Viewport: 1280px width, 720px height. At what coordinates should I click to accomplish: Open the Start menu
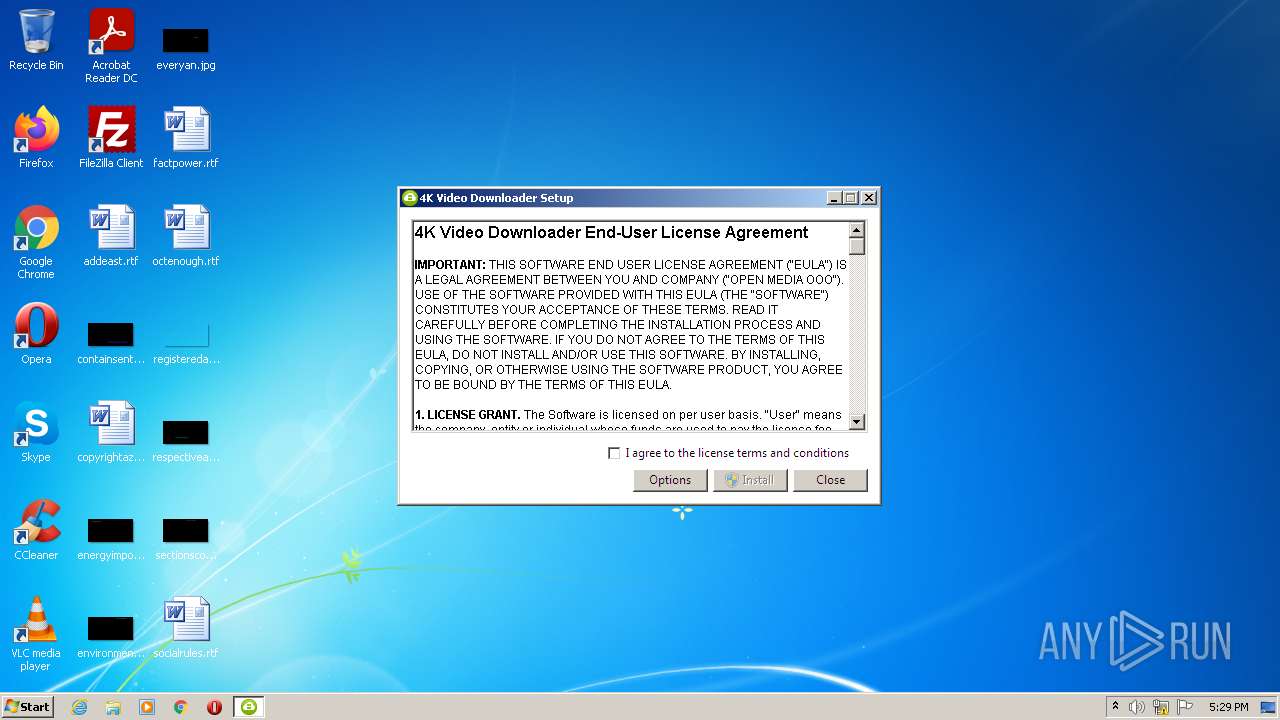pos(27,707)
